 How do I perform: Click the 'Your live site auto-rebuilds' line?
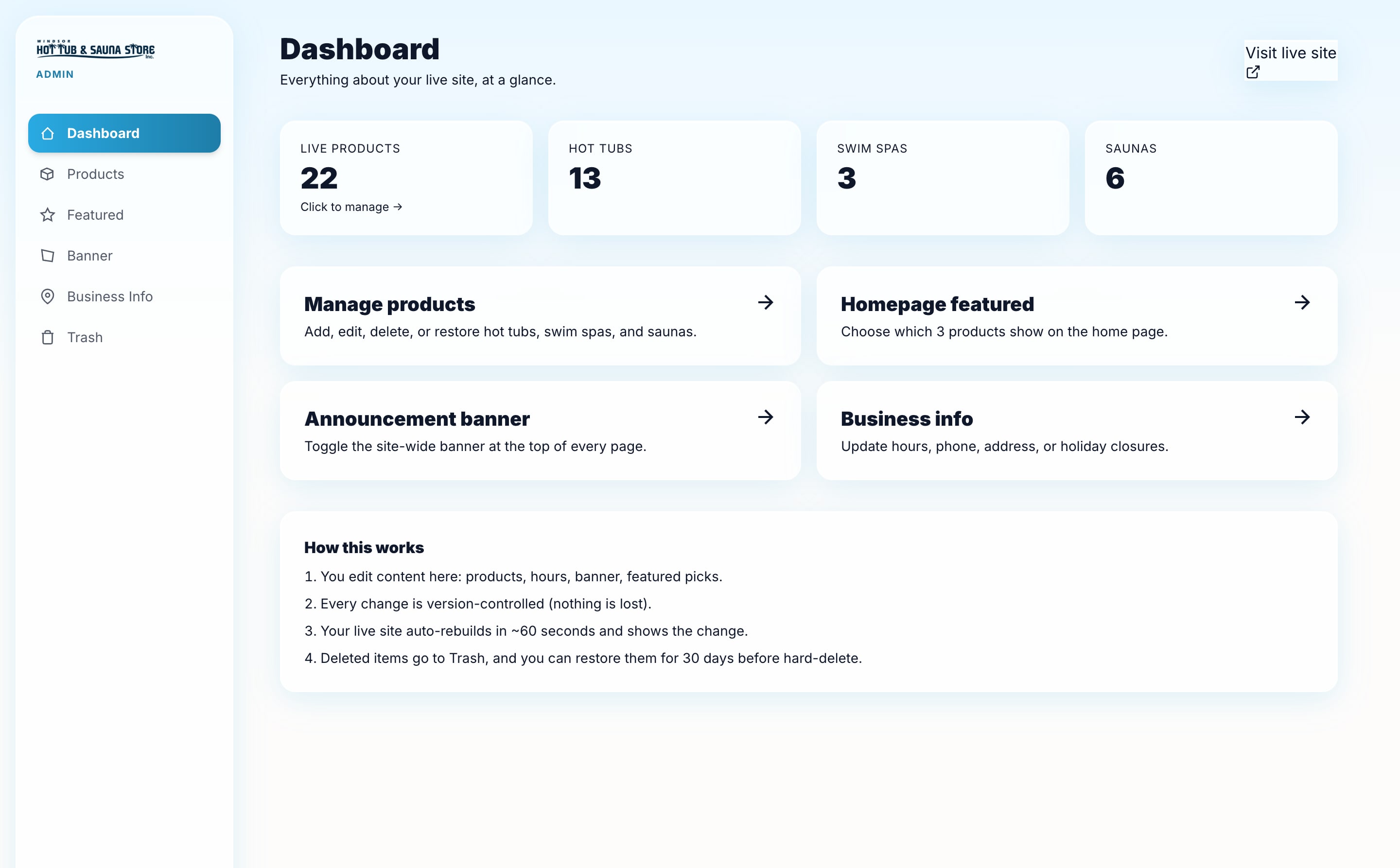coord(526,631)
